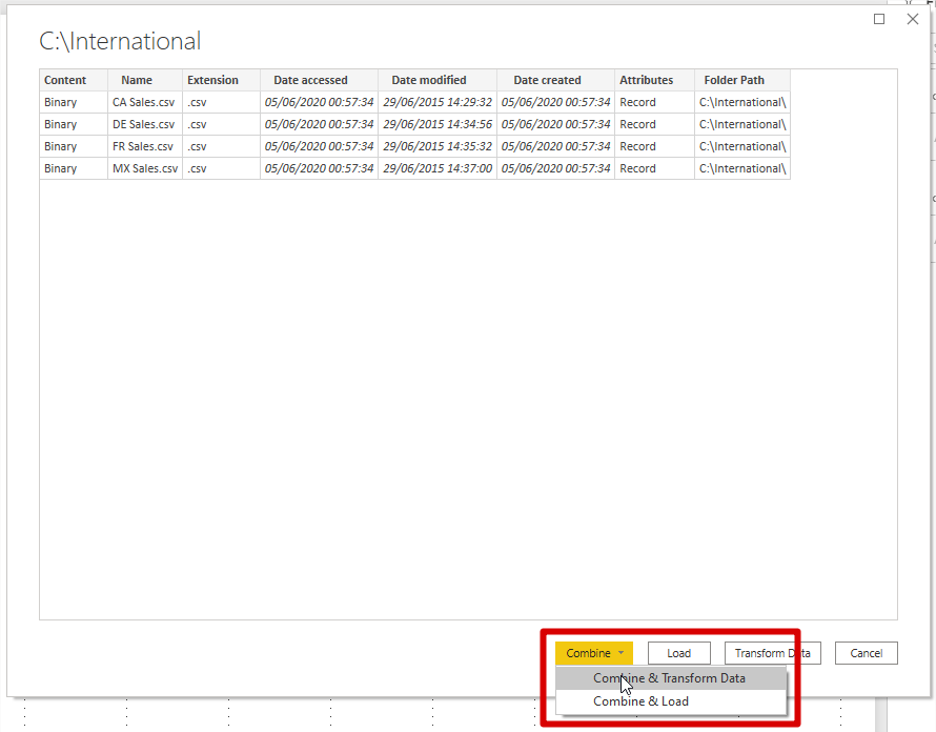This screenshot has height=732, width=936.
Task: Click Binary in the FR Sales.csv row
Action: click(x=60, y=146)
